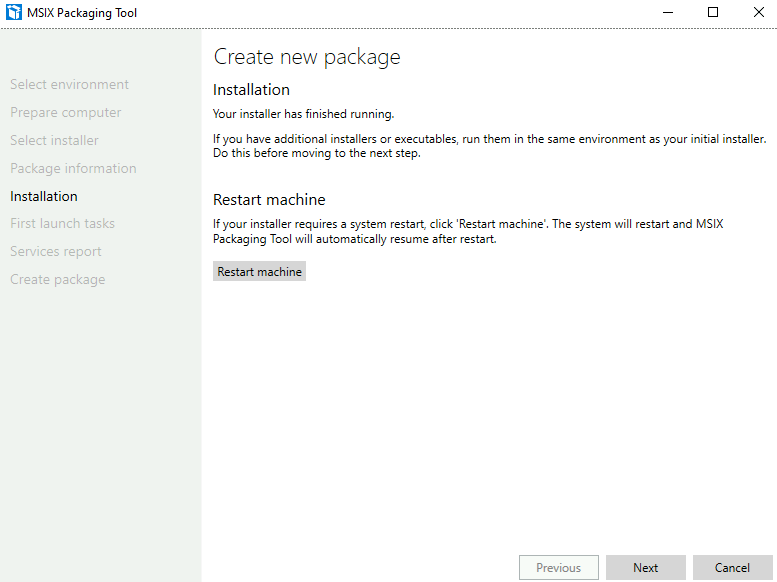This screenshot has height=582, width=777.
Task: Select Prepare computer step in sidebar
Action: click(x=65, y=113)
